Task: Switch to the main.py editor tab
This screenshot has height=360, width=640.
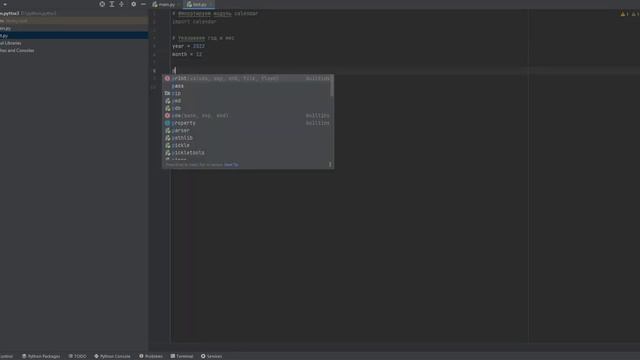Action: tap(164, 4)
